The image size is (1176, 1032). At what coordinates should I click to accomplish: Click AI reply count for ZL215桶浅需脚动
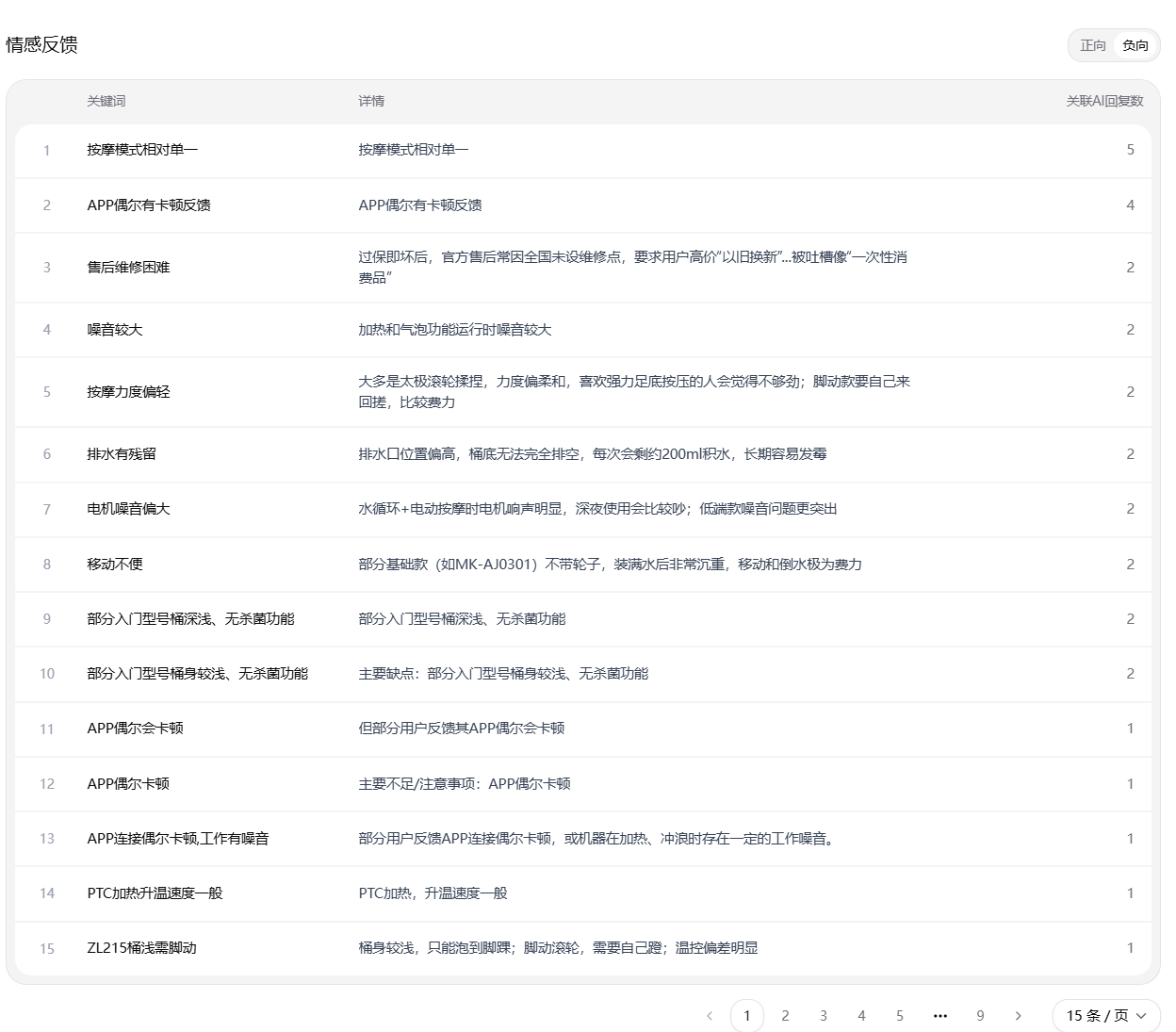click(1130, 947)
